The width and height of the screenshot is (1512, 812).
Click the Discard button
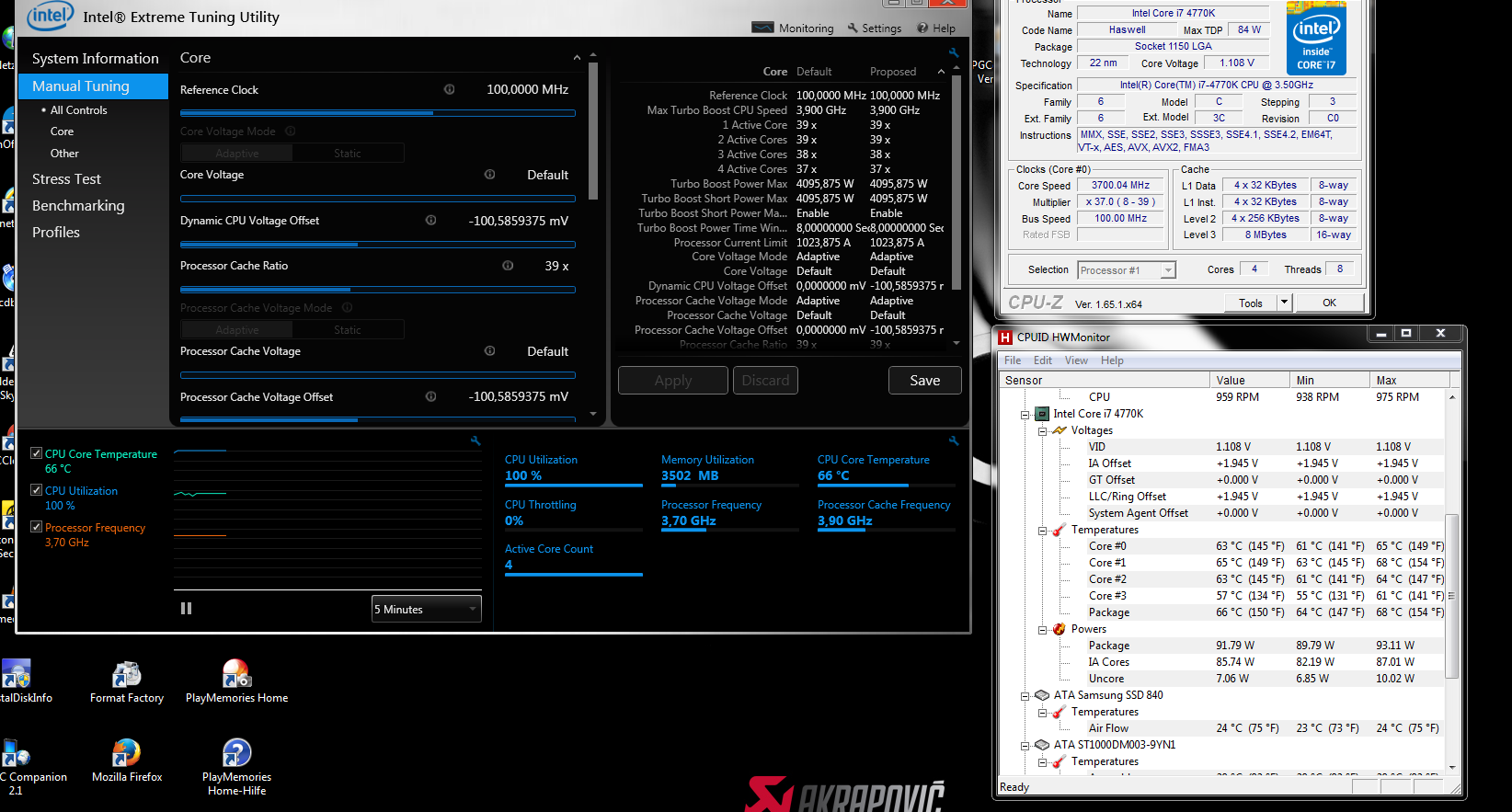click(765, 380)
